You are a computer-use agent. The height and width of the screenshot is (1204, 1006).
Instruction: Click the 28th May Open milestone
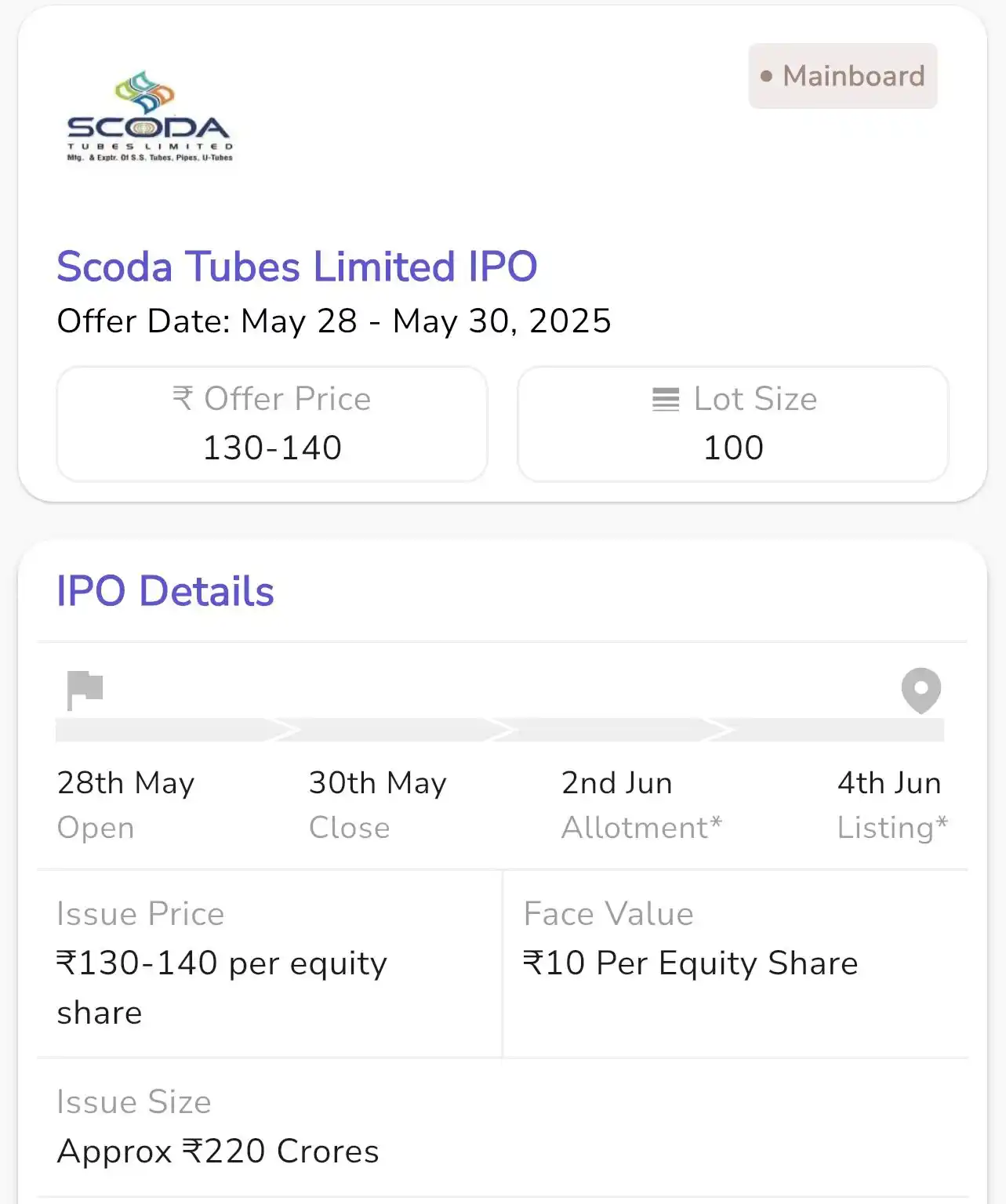(126, 804)
